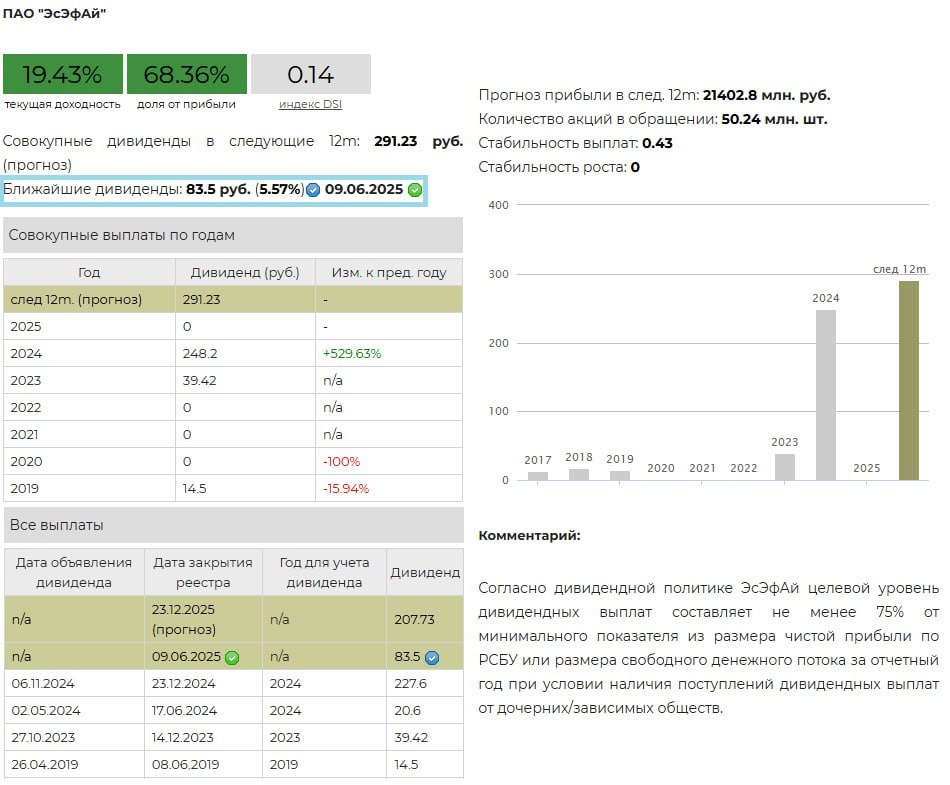950x785 pixels.
Task: Click the gray 0.14 DSI index tile
Action: (x=310, y=75)
